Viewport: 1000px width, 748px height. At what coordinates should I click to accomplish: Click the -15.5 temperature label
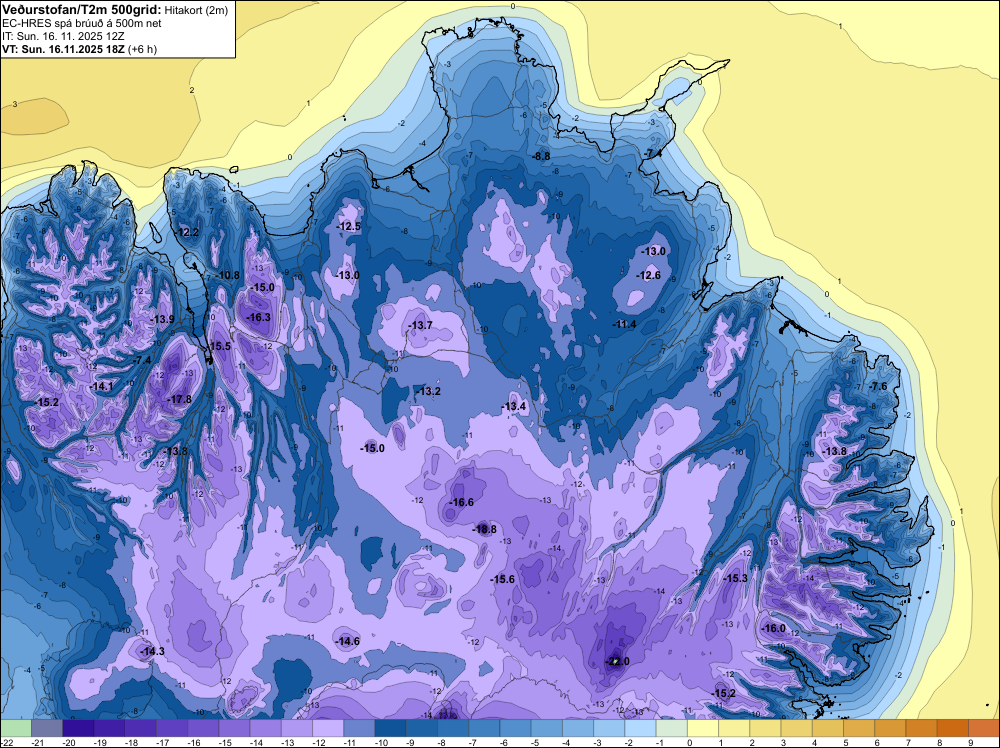tap(219, 346)
